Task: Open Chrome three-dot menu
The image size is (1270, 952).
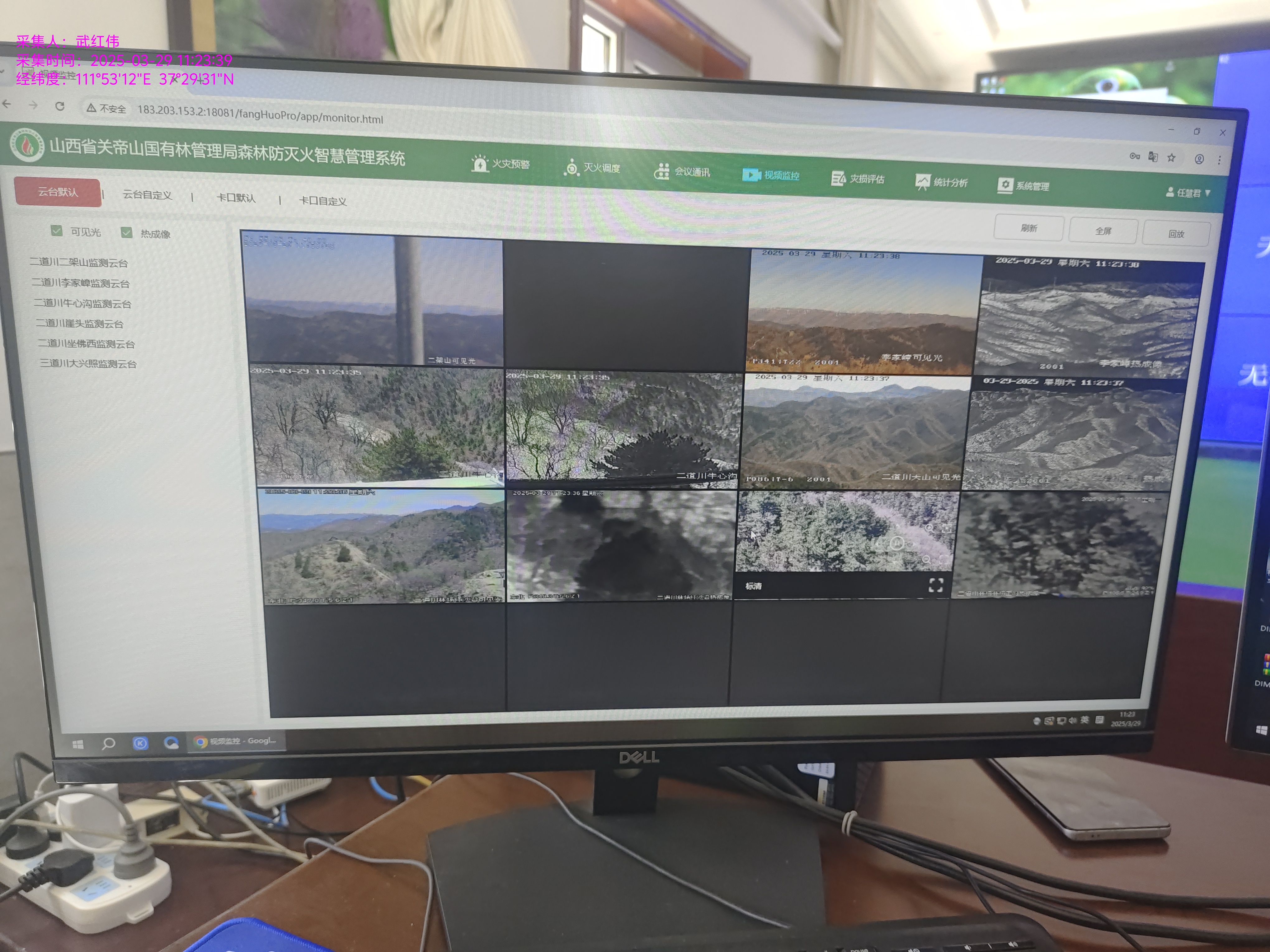Action: 1220,160
